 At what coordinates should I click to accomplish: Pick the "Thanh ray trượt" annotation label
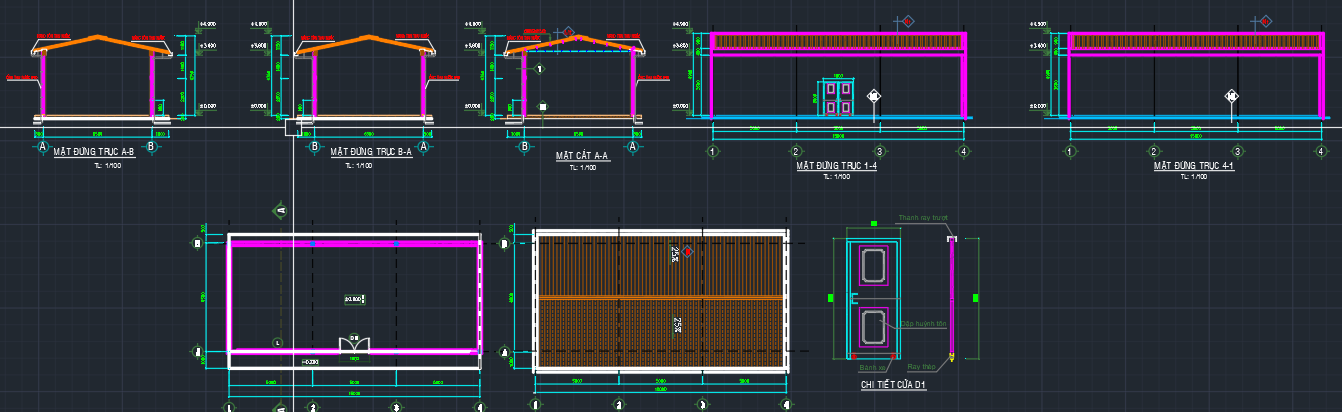[922, 217]
